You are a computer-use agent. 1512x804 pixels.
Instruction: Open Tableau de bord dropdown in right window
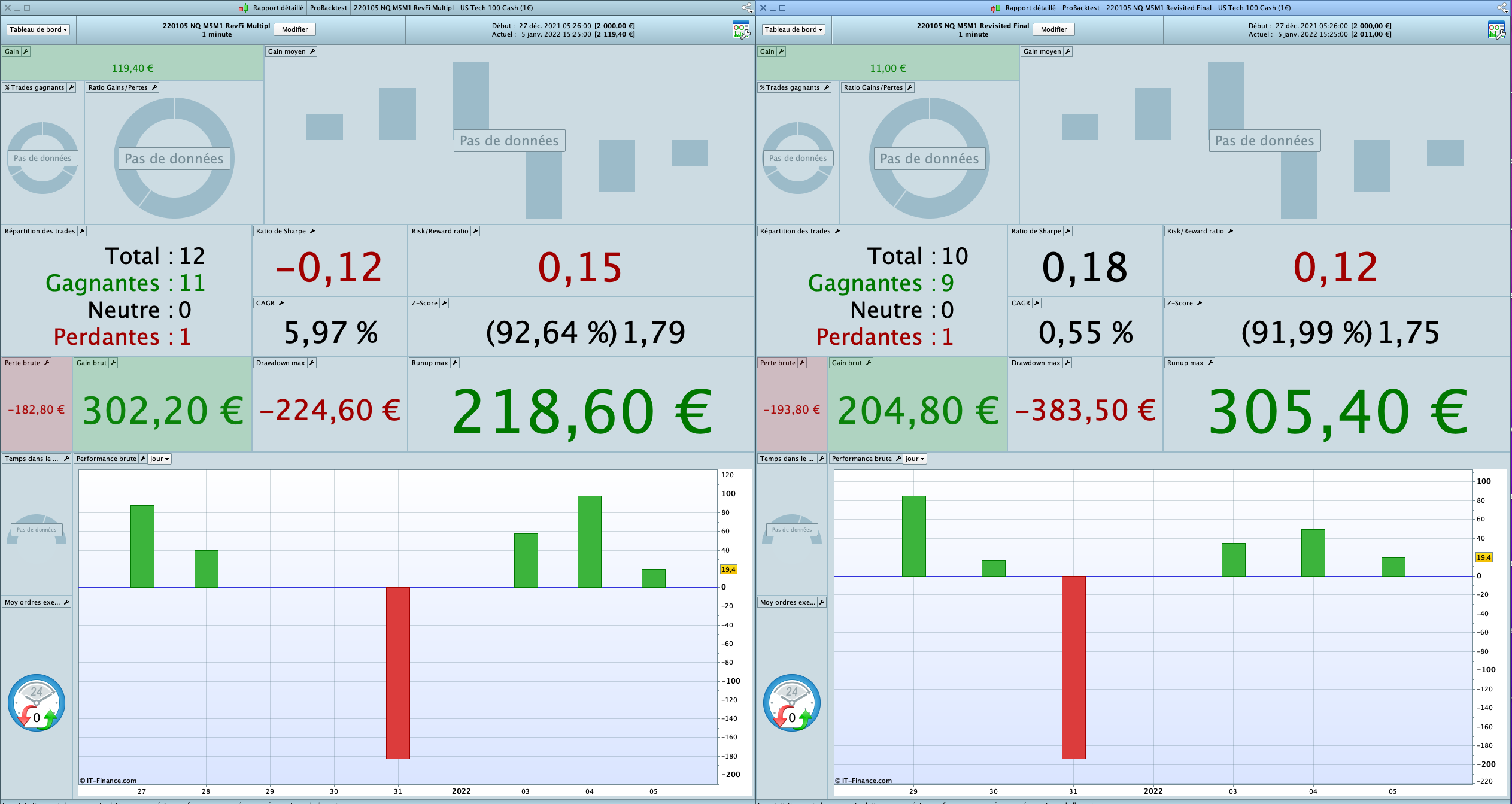(x=794, y=29)
